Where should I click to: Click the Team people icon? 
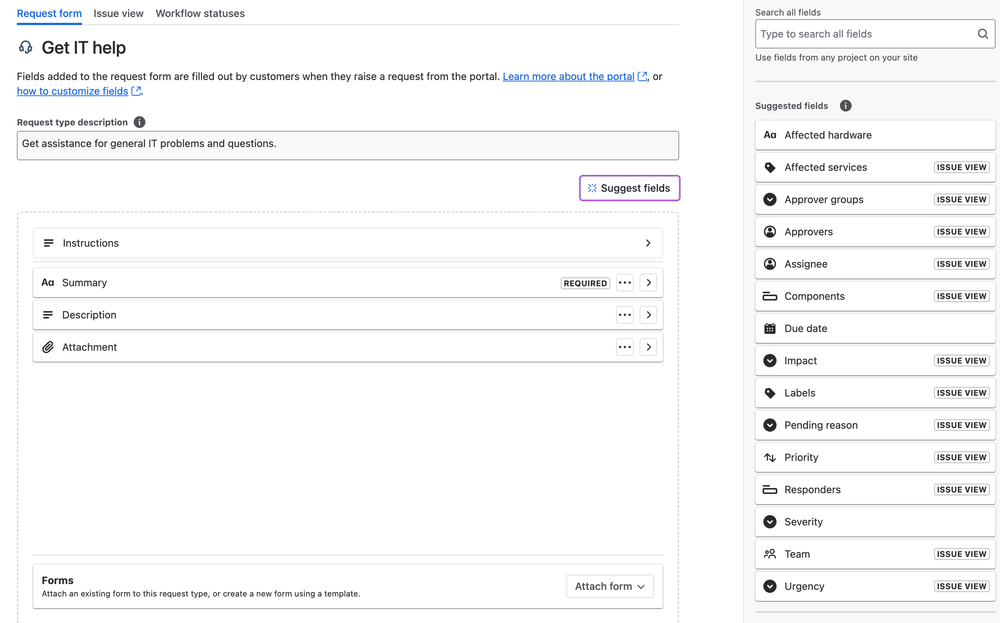tap(770, 554)
